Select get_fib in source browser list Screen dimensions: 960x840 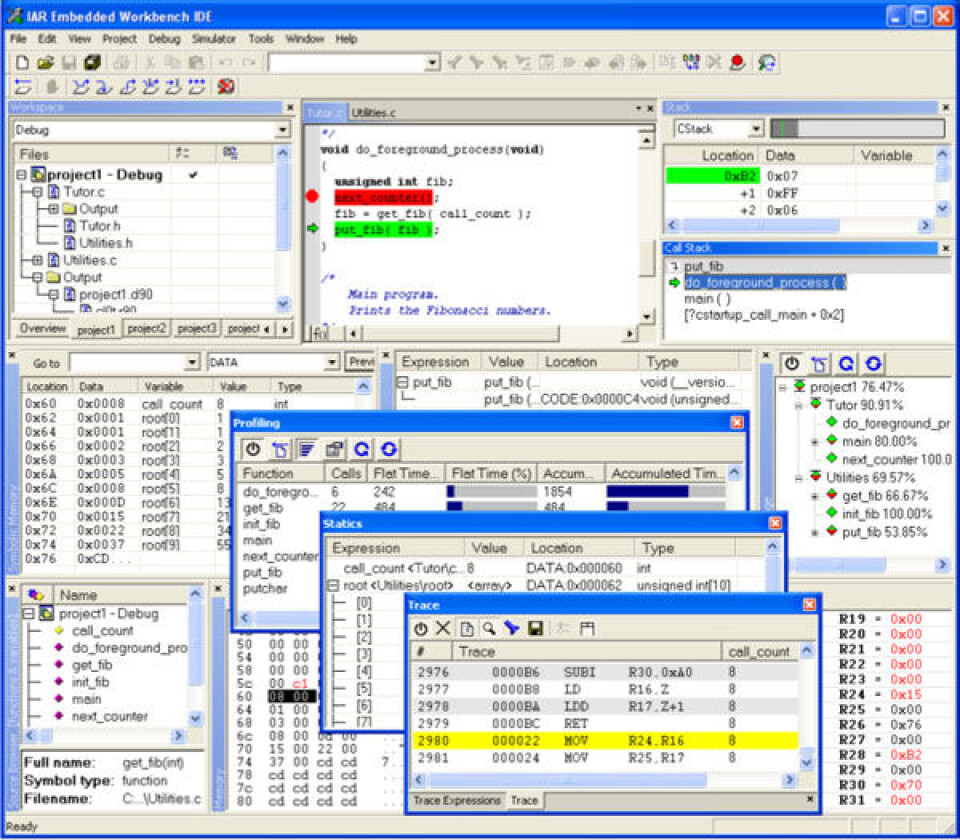pos(92,665)
